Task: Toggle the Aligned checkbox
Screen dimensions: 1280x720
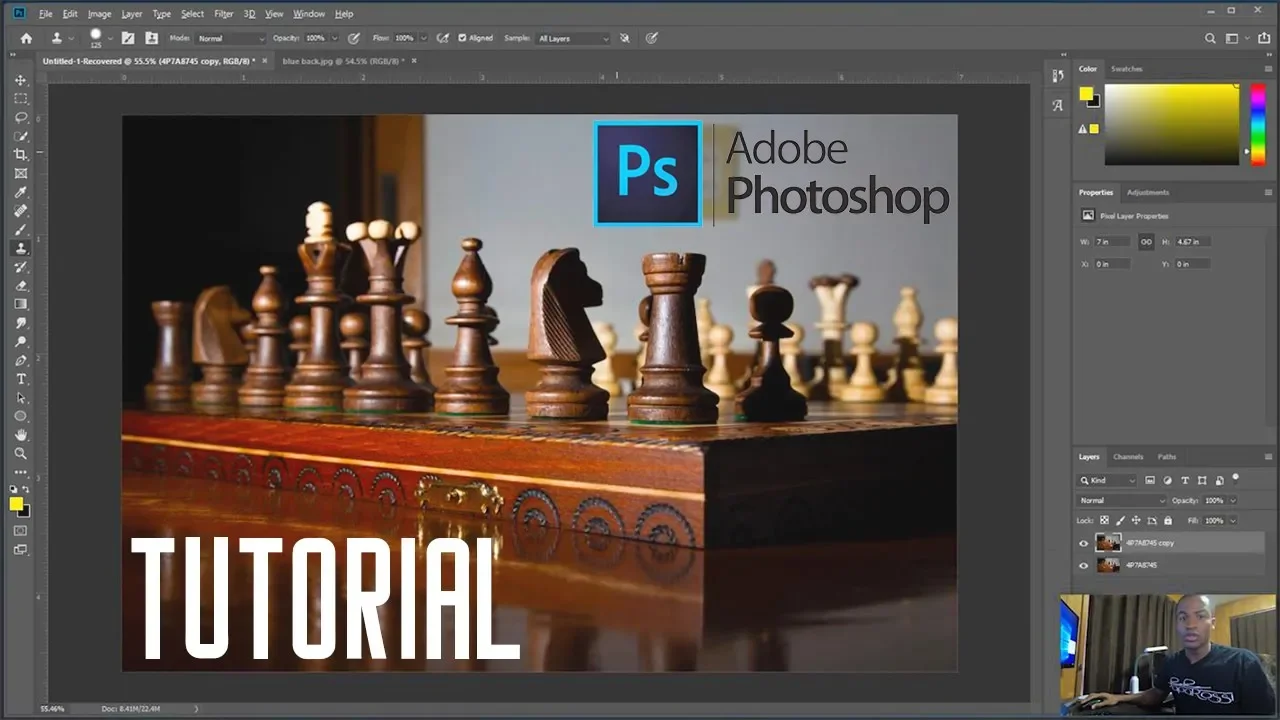Action: pos(462,38)
